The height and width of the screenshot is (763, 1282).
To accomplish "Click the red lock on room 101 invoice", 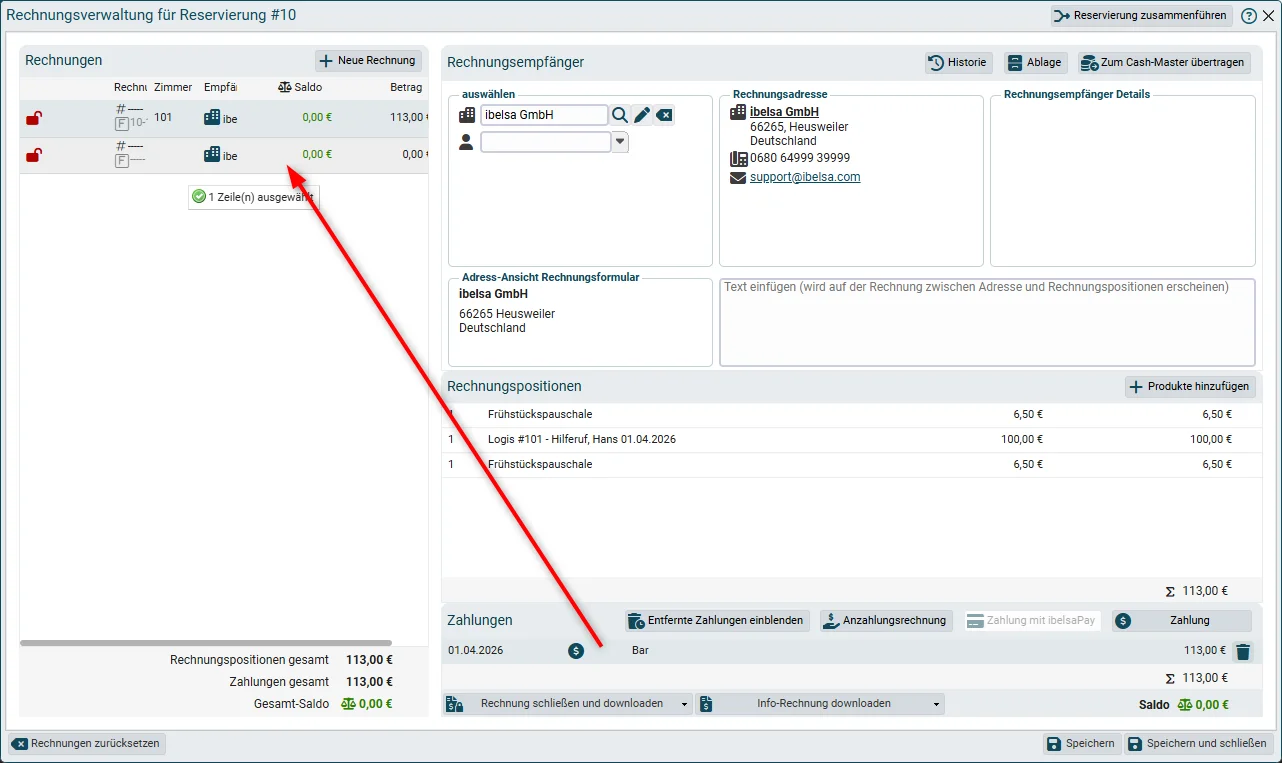I will click(x=34, y=118).
